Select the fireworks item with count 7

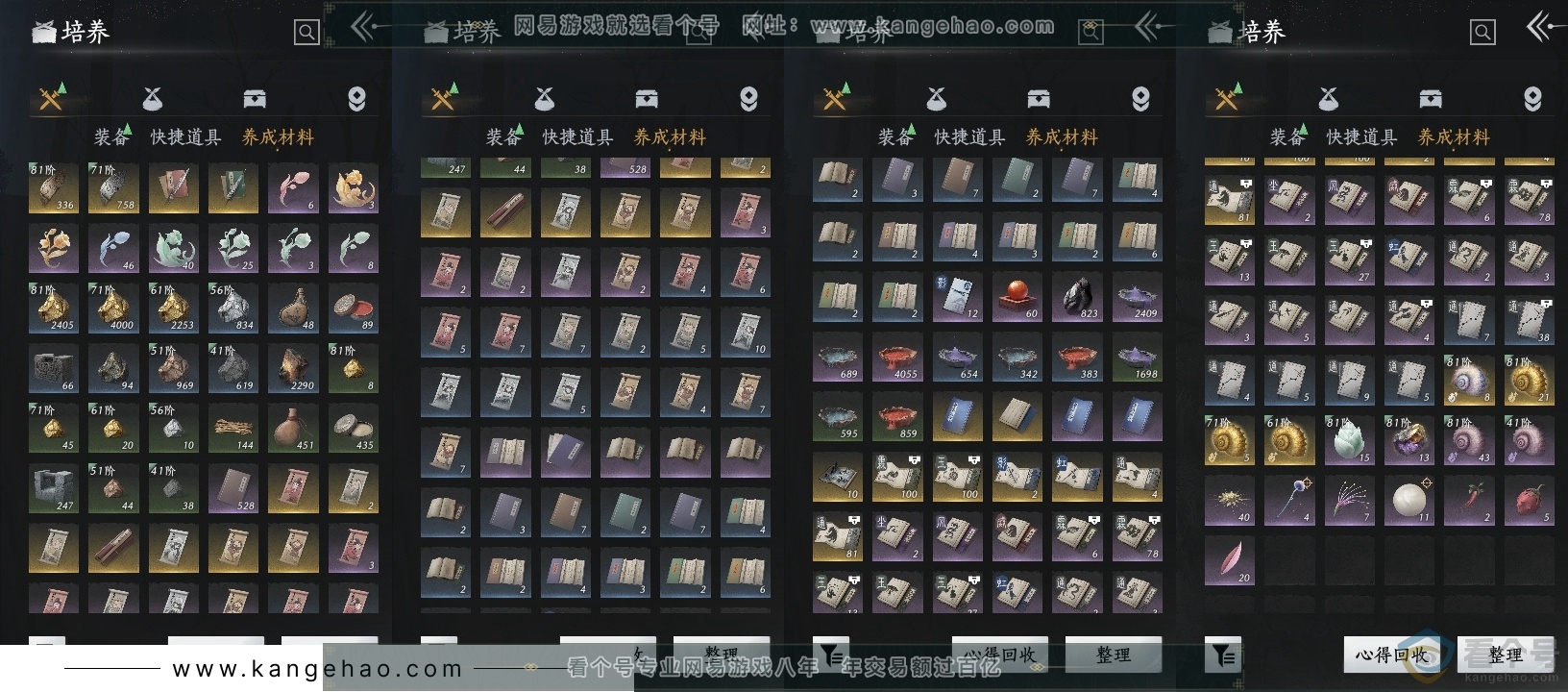[1350, 500]
